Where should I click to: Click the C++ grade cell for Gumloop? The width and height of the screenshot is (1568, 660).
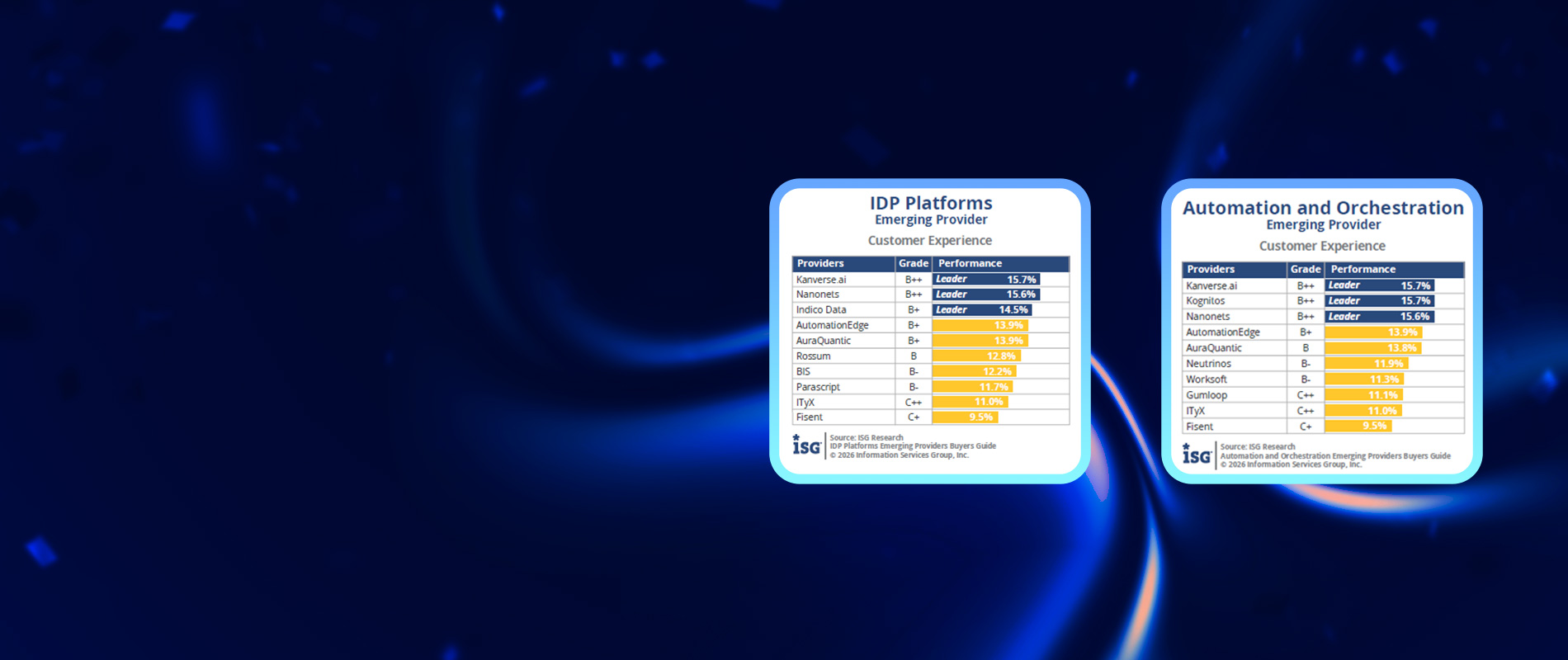tap(1306, 395)
